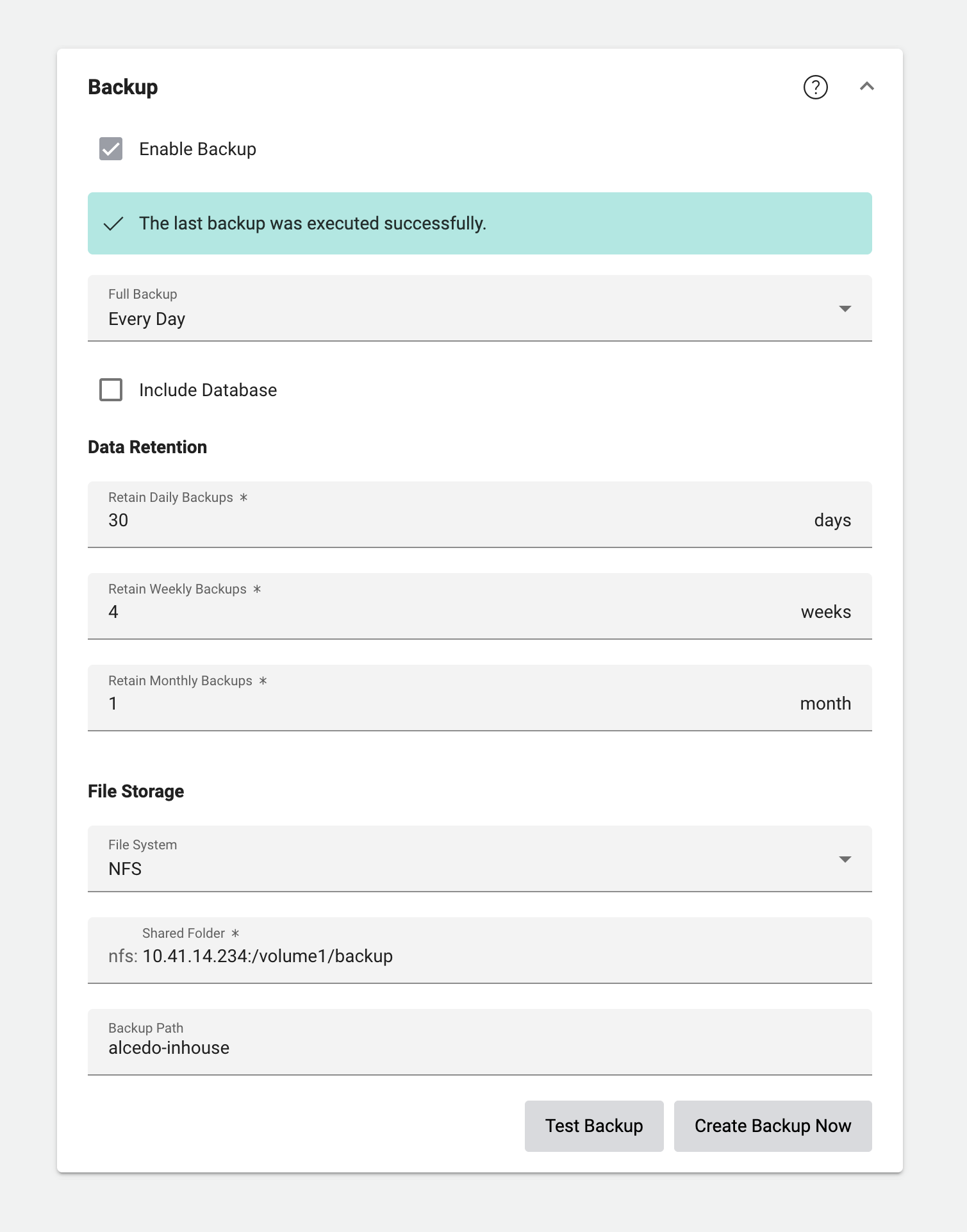
Task: Open the Backup help question-mark icon
Action: click(815, 87)
